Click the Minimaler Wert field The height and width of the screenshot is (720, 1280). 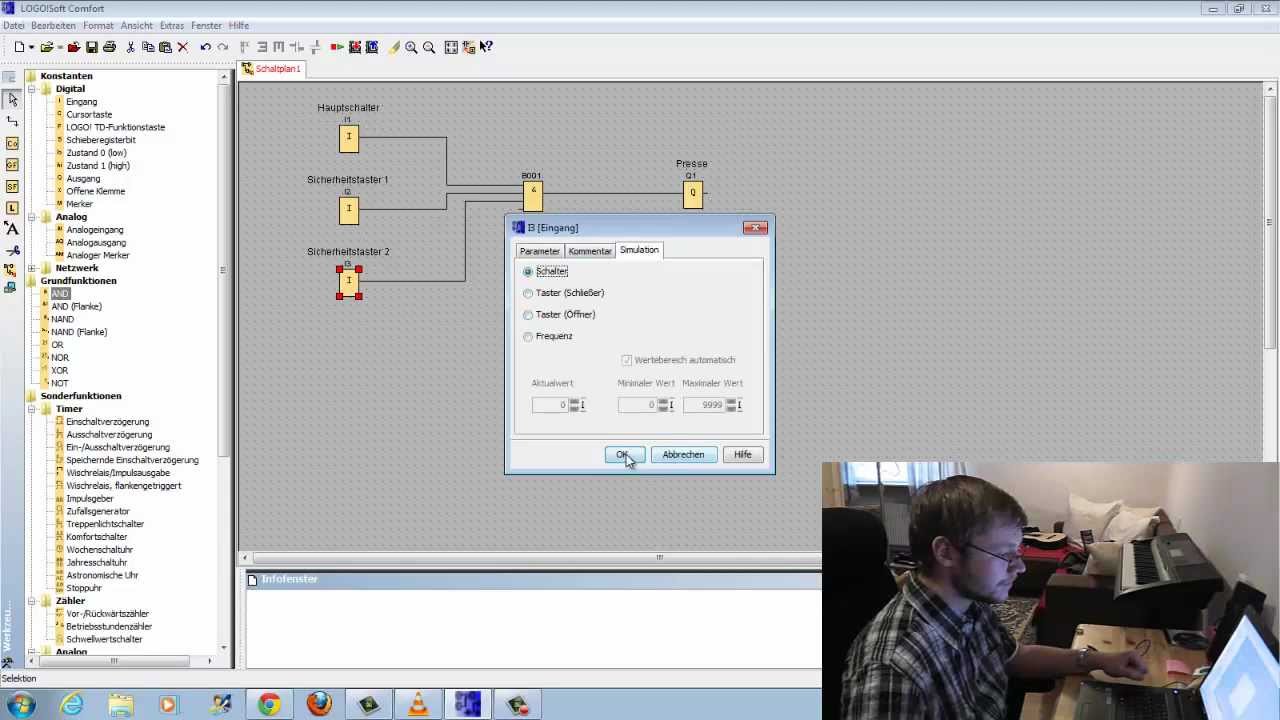[636, 405]
